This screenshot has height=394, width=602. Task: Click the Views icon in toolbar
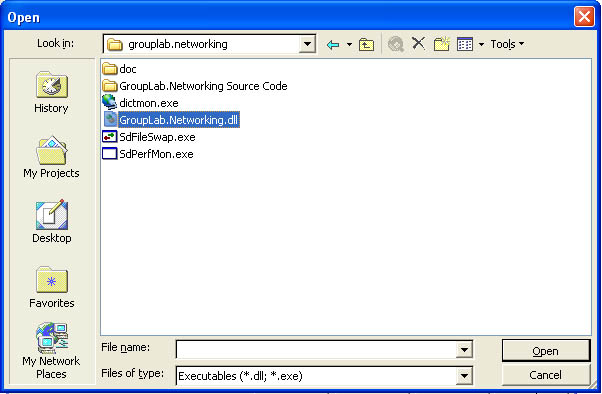(465, 44)
